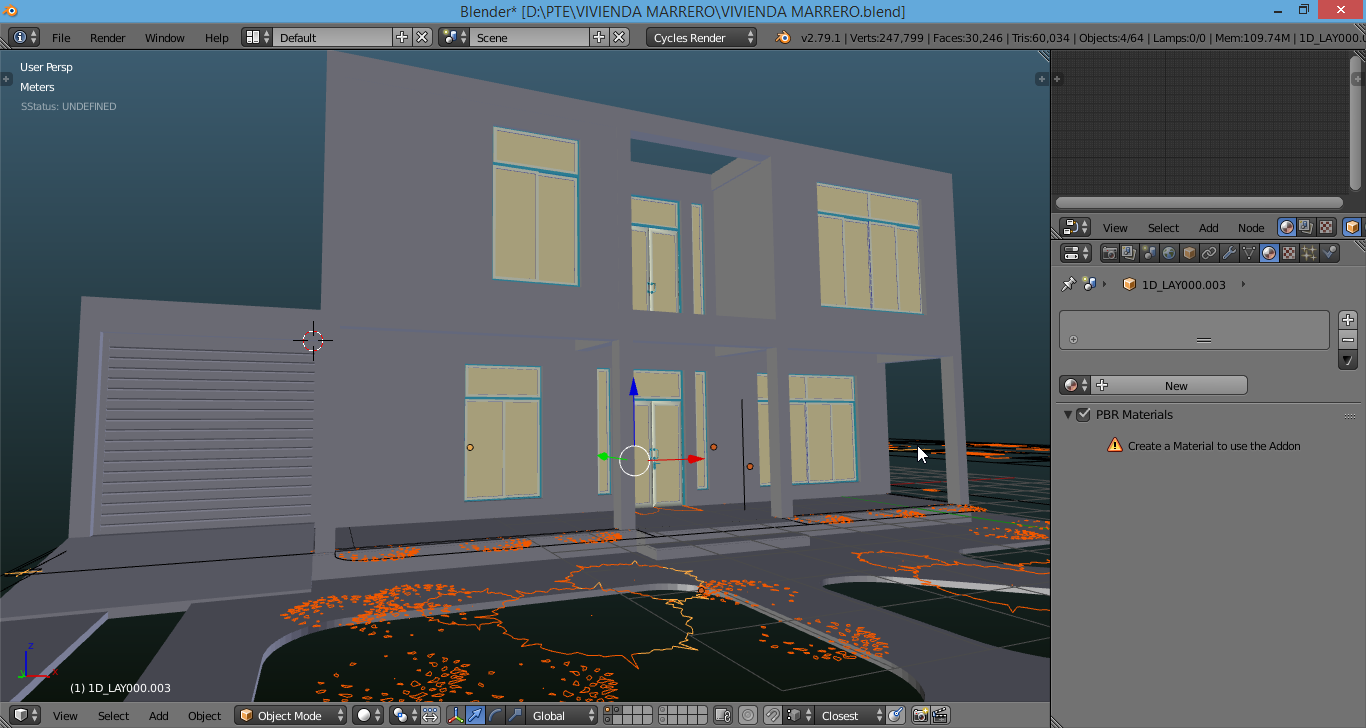
Task: Select Texture nodes type in node editor header
Action: pyautogui.click(x=1326, y=227)
